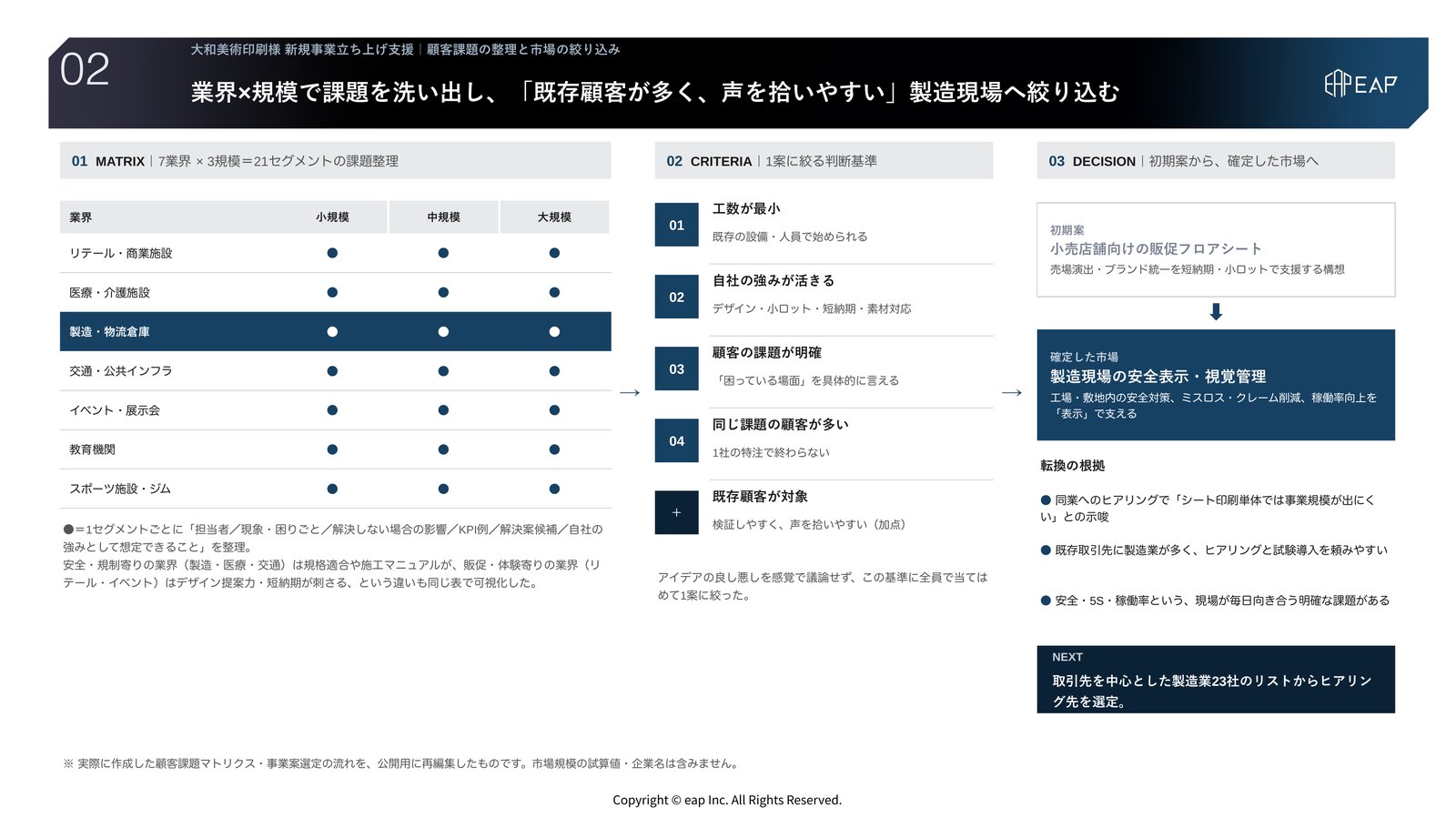Viewport: 1456px width, 818px height.
Task: Click the 大規模 column header
Action: (x=554, y=217)
